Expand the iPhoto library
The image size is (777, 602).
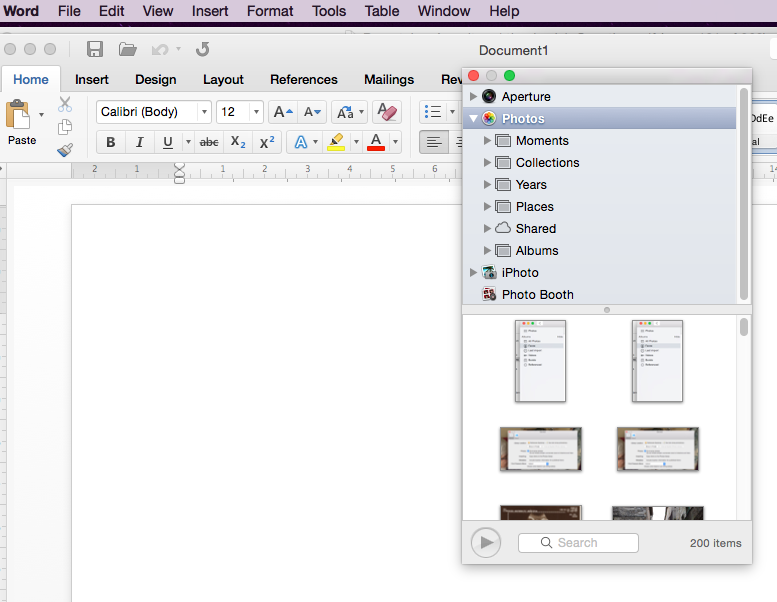click(x=474, y=273)
